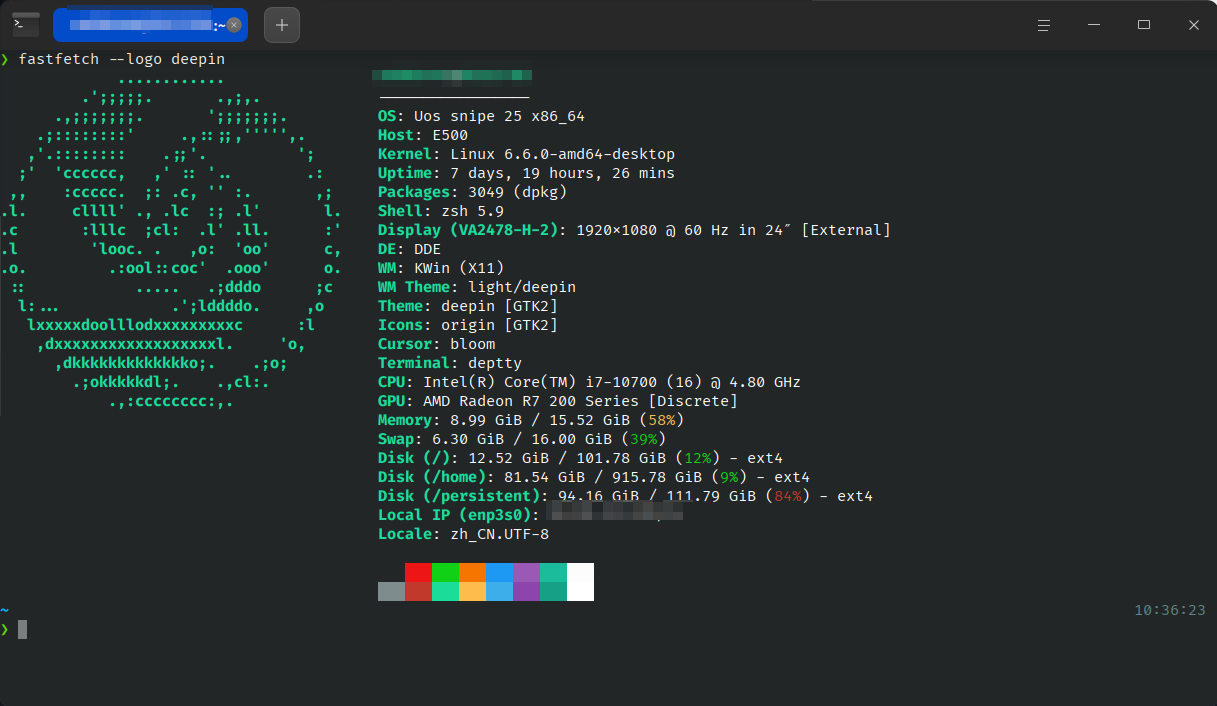1217x706 pixels.
Task: Click the gray color block in the palette
Action: [x=391, y=591]
